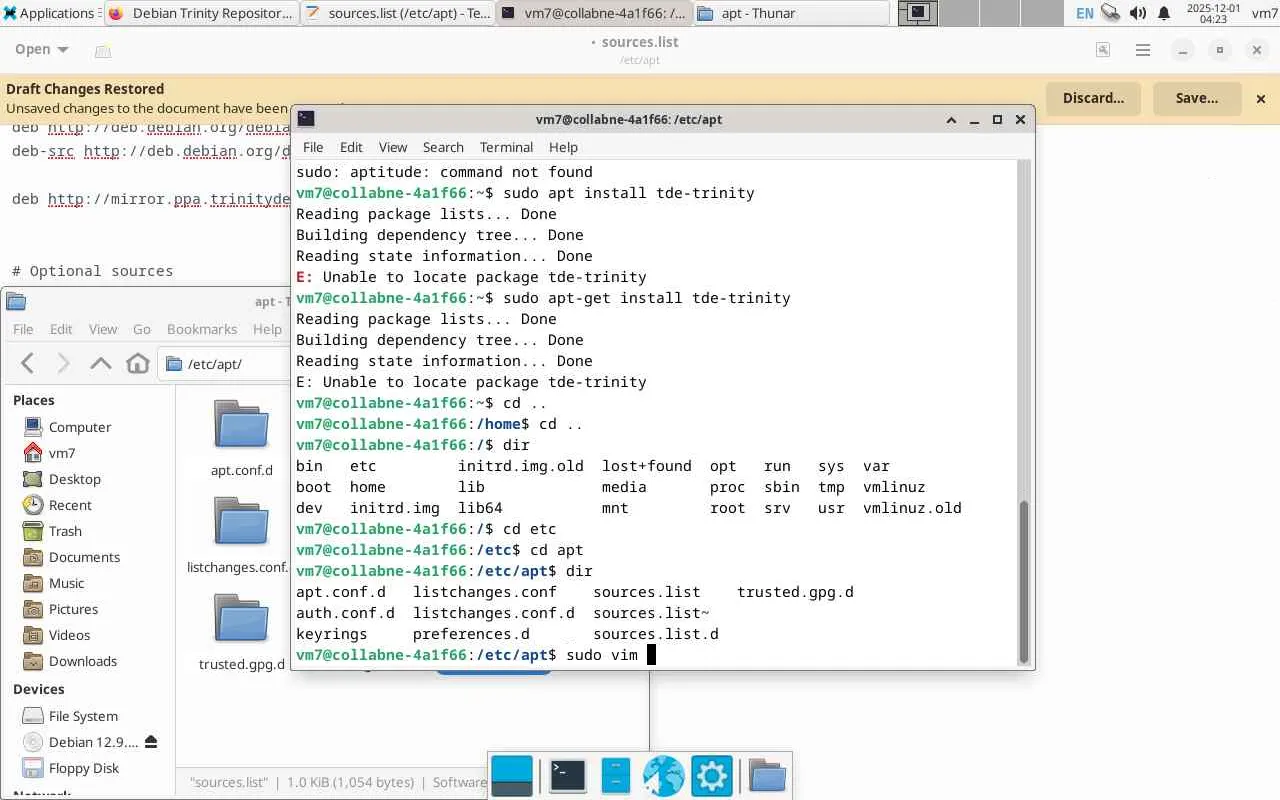Image resolution: width=1280 pixels, height=800 pixels.
Task: Switch to Debian Trinity Repository Firefox window
Action: point(202,13)
